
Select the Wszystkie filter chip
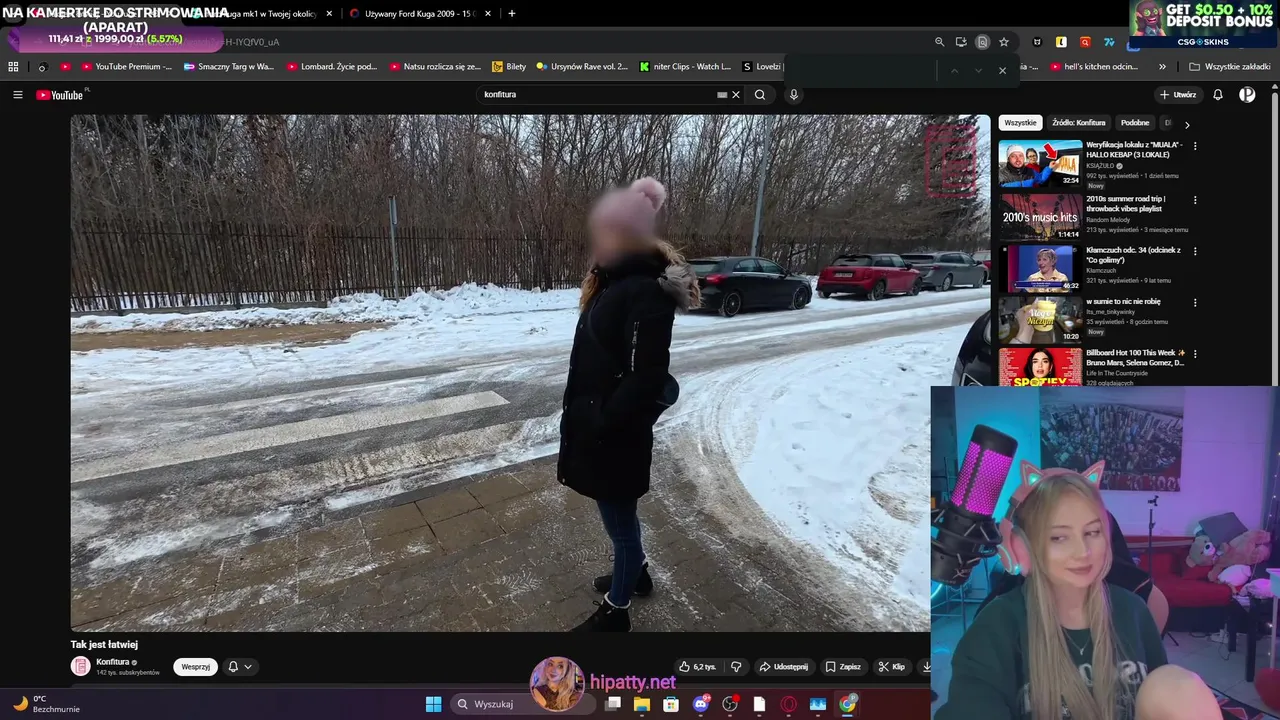[1020, 123]
